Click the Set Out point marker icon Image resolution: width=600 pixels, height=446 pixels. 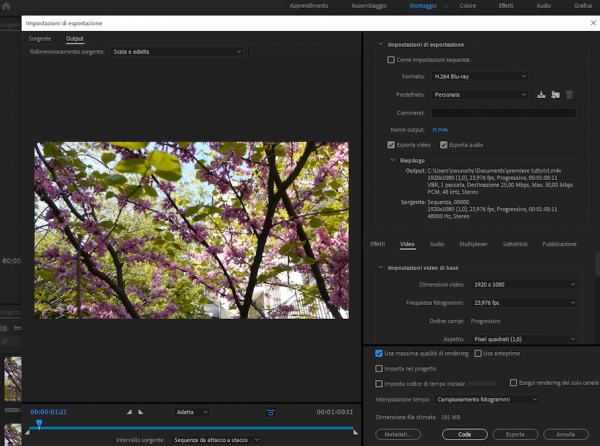click(141, 412)
